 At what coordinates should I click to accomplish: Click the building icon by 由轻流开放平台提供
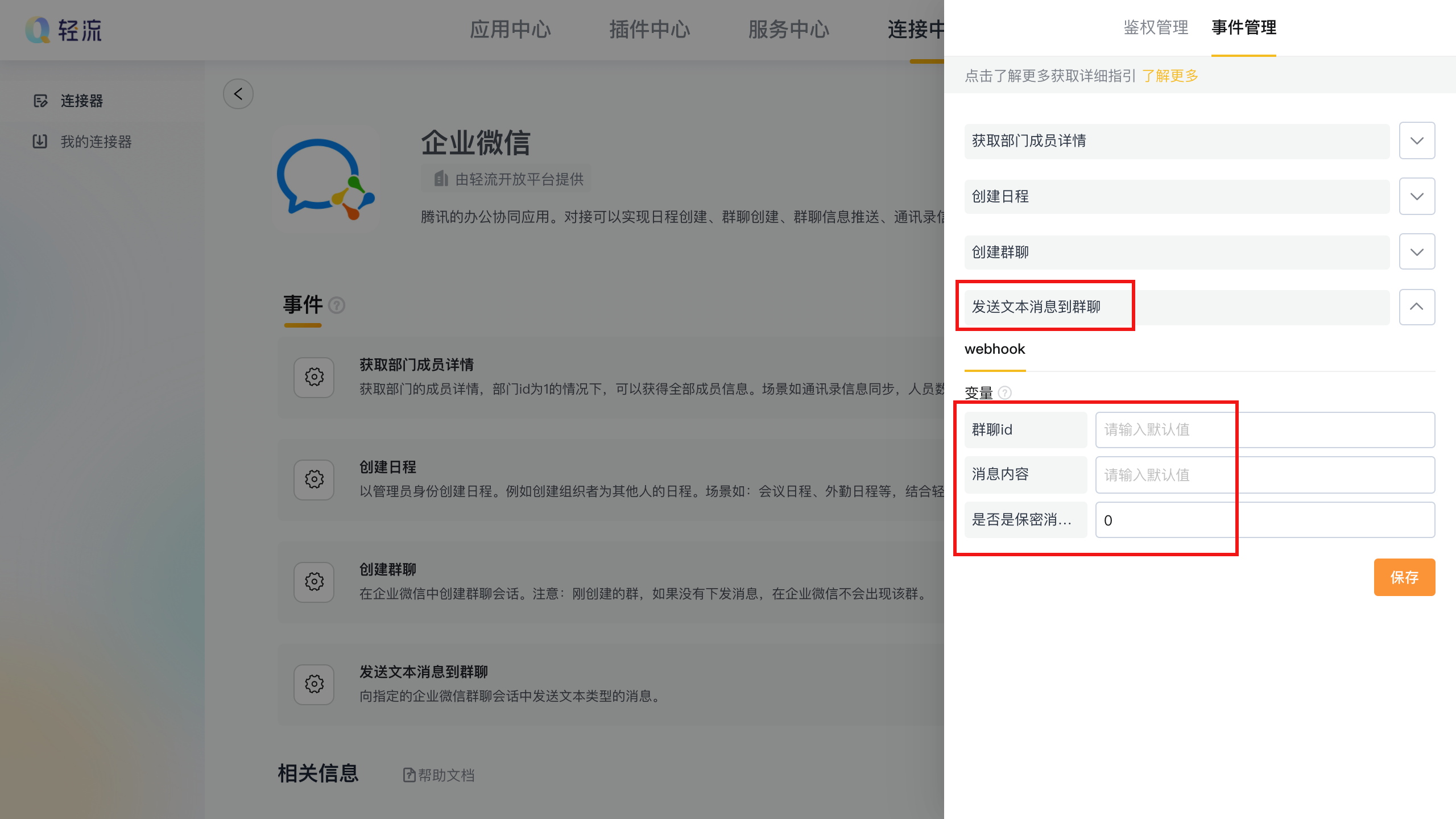(x=441, y=179)
